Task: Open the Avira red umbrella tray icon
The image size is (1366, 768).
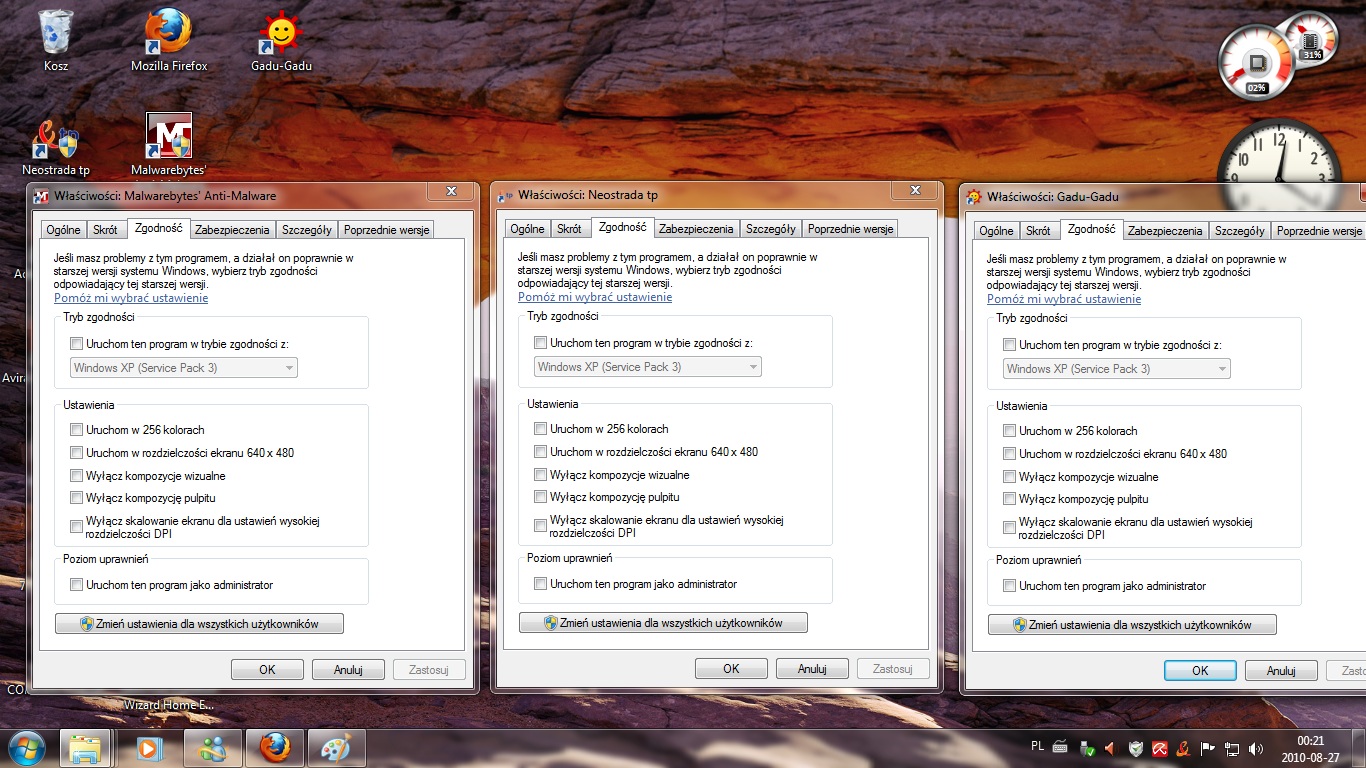Action: tap(1159, 748)
